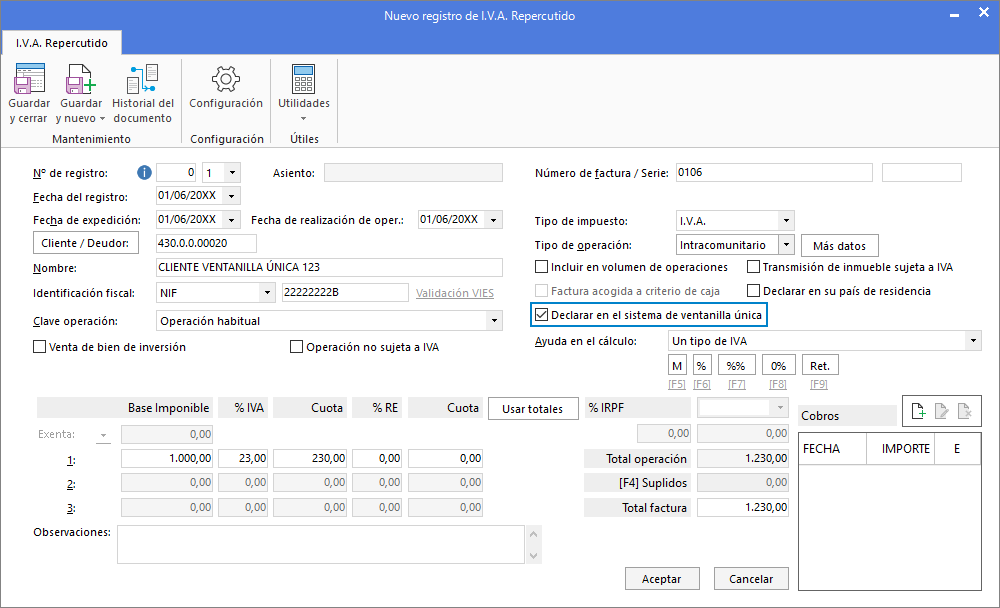1000x608 pixels.
Task: Open the Fecha de expedición date picker
Action: pyautogui.click(x=232, y=220)
